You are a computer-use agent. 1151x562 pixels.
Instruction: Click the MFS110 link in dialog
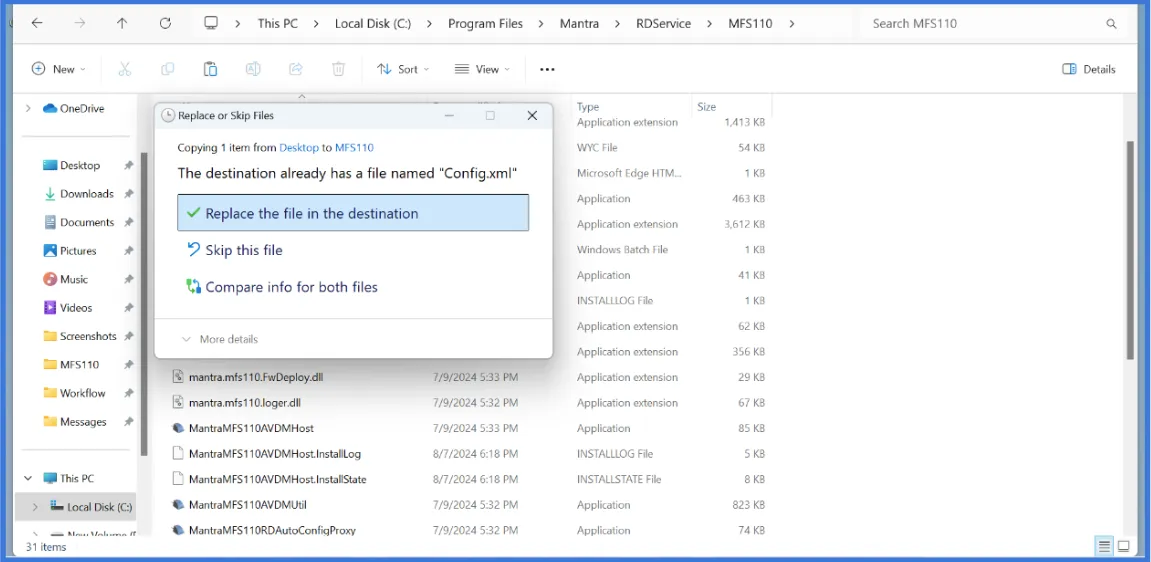pyautogui.click(x=355, y=147)
